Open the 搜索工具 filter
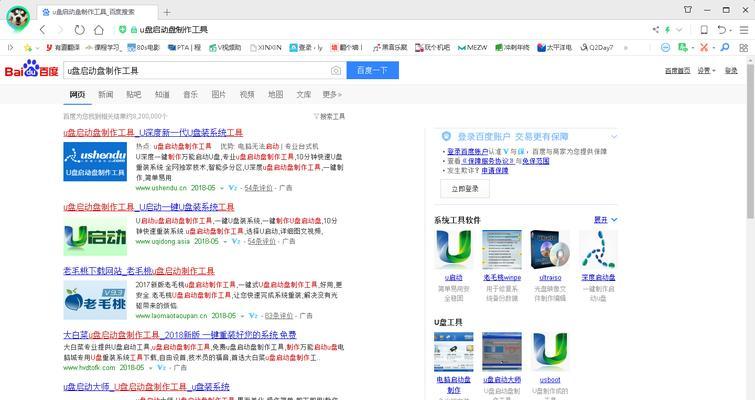 329,116
